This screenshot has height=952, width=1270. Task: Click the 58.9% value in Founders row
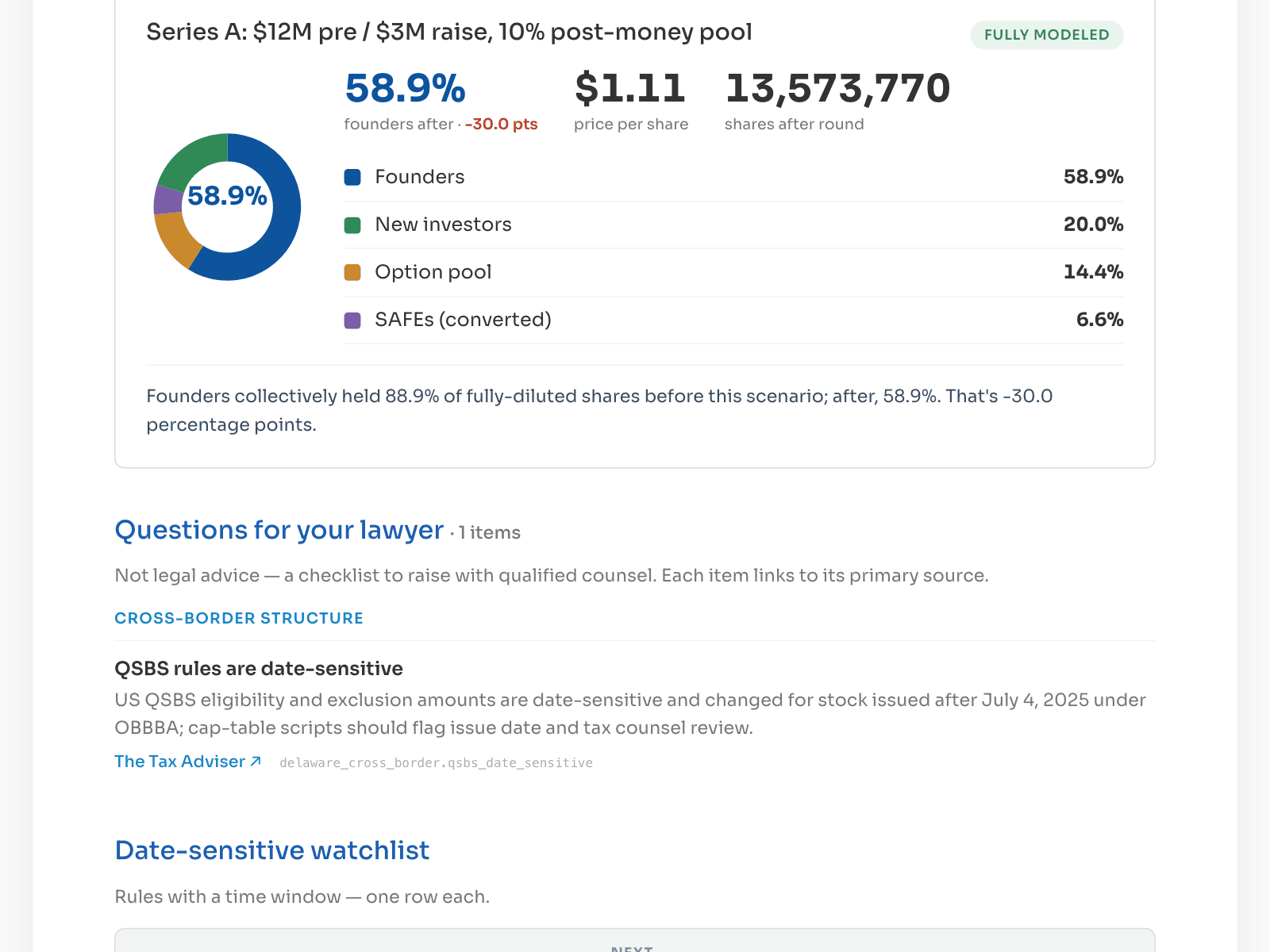1093,177
